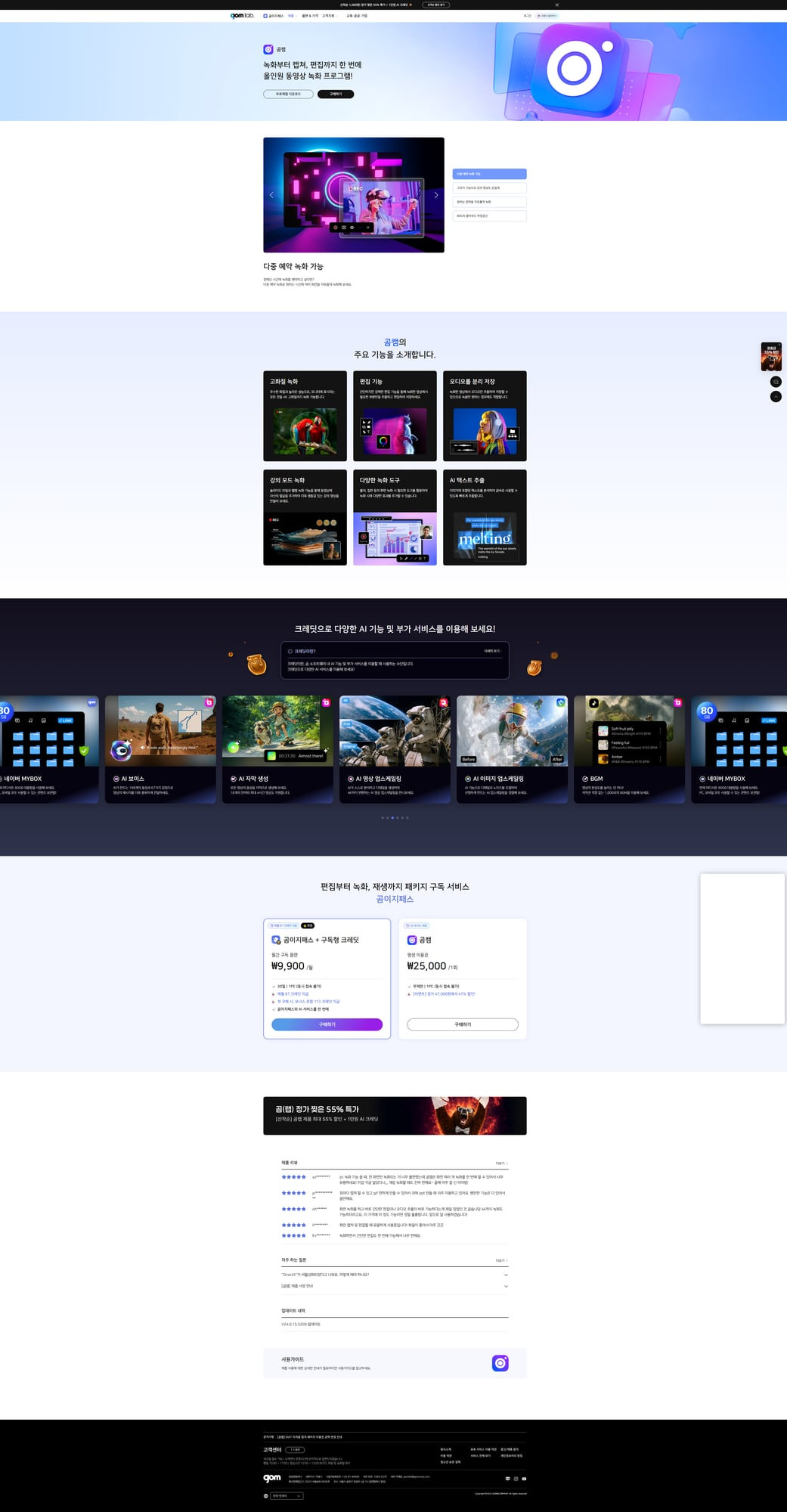The height and width of the screenshot is (1512, 787).
Task: Click the credit charge pill in header
Action: 547,15
